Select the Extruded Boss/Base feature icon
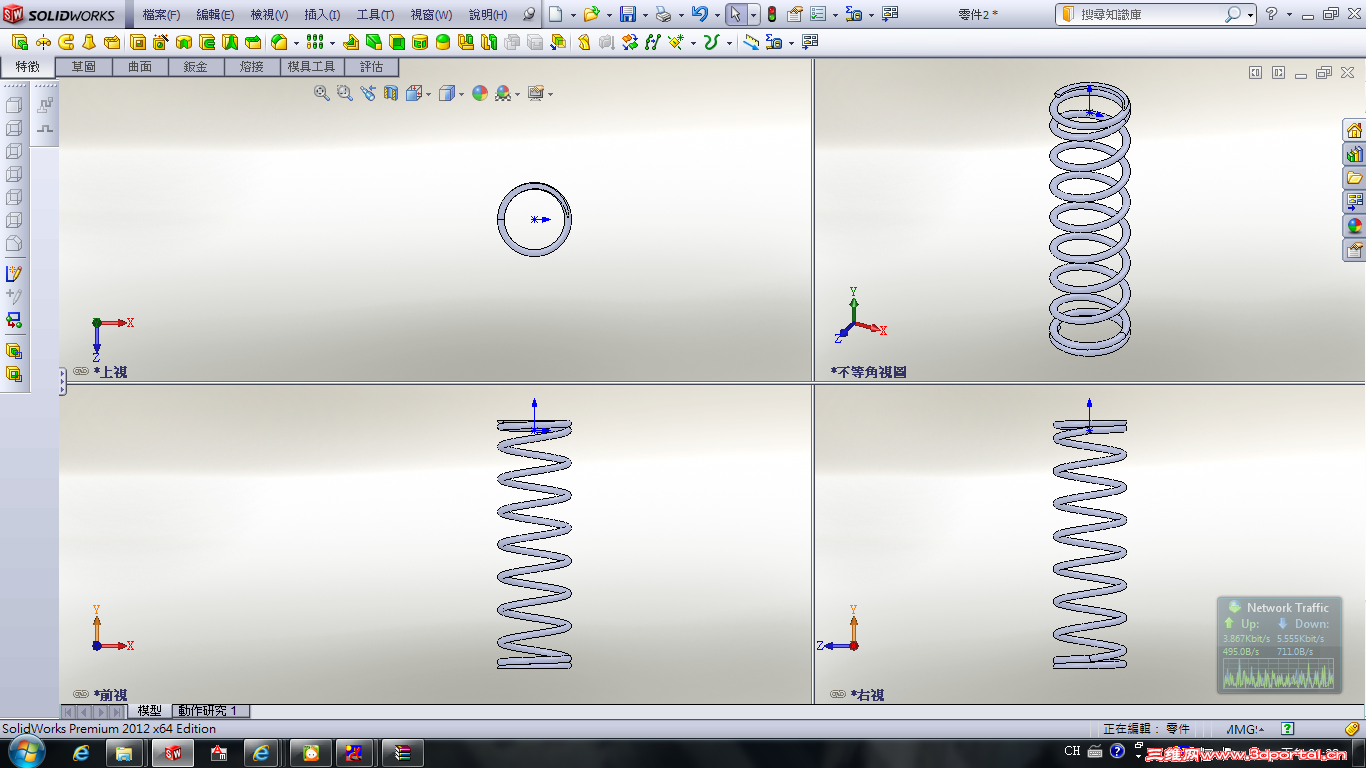Screen dimensions: 1366x768 (19, 42)
